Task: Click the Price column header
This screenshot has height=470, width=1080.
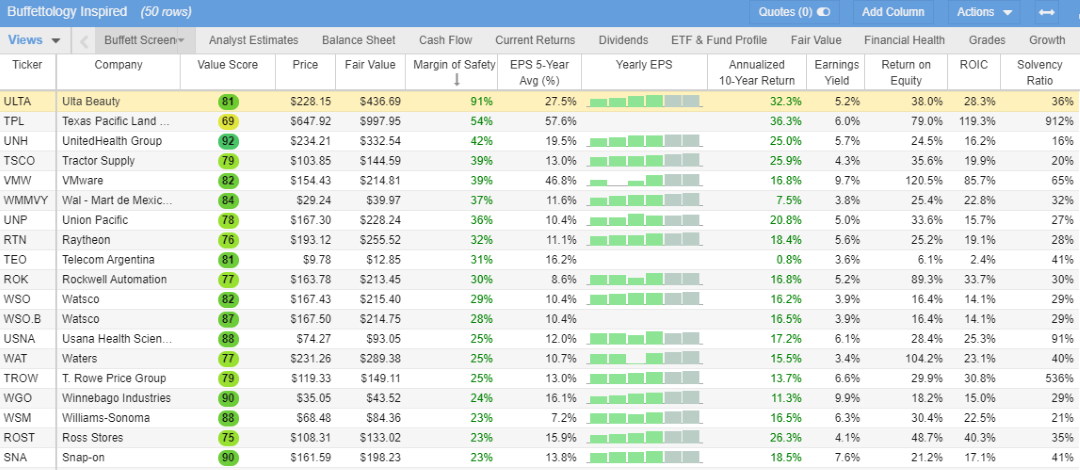Action: 305,65
